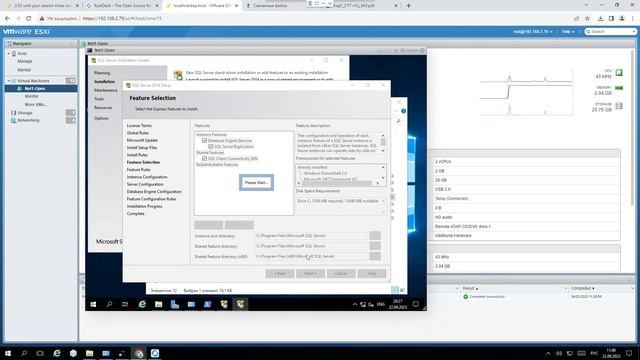
Task: Select Planning in the SQL Installation Center
Action: click(x=102, y=73)
